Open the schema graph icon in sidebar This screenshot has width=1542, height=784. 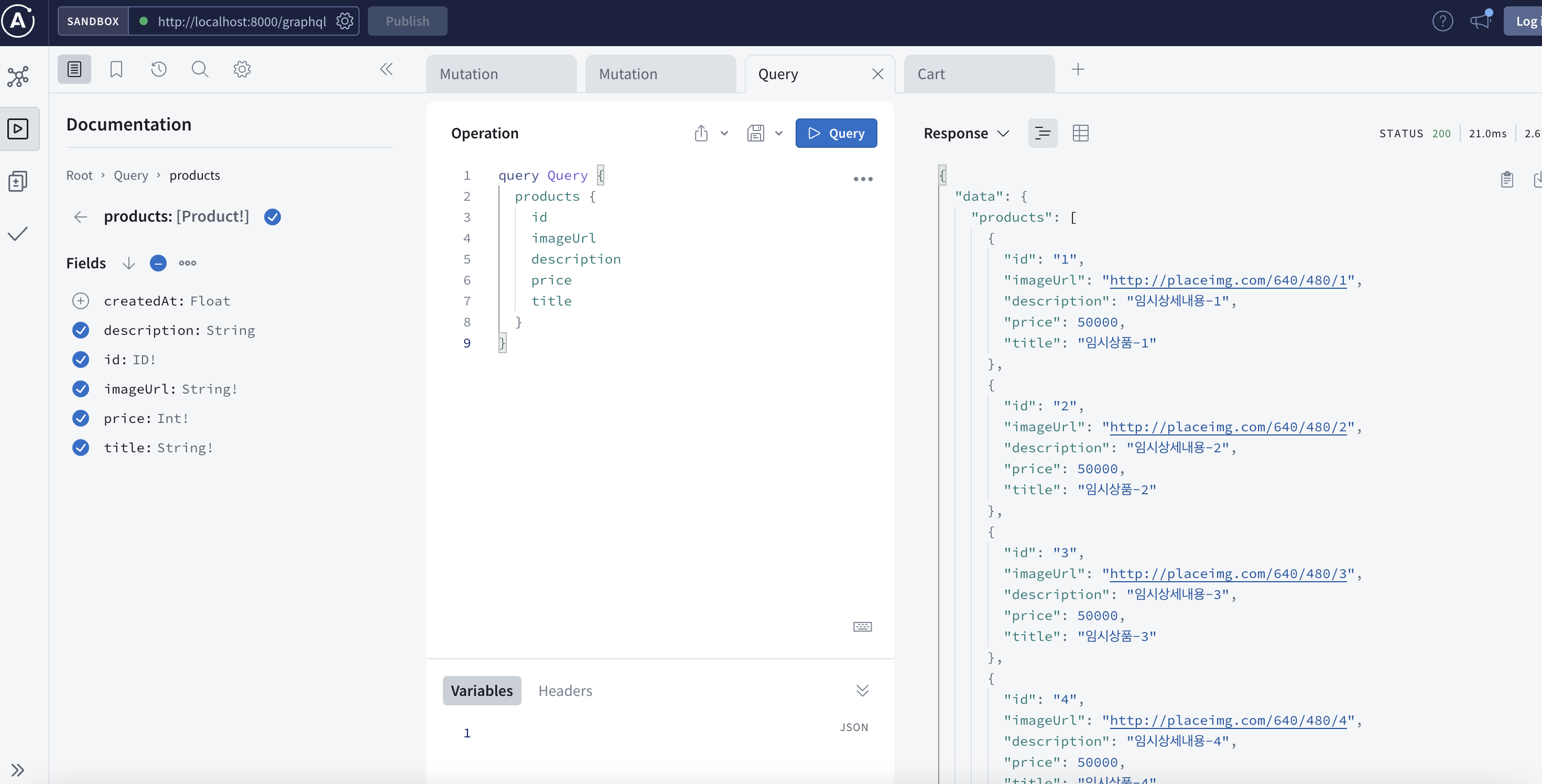coord(18,77)
